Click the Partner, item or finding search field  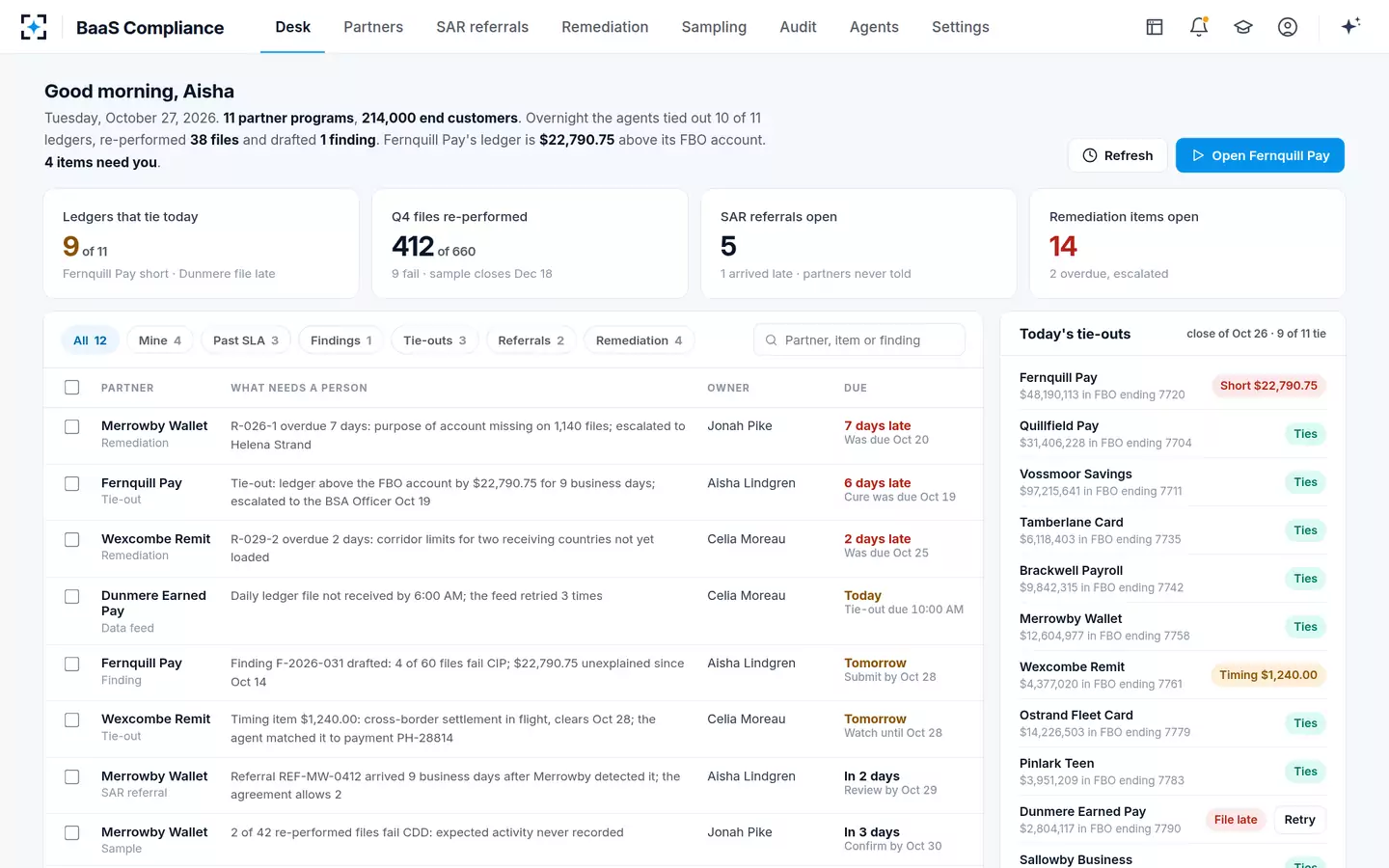click(x=858, y=340)
